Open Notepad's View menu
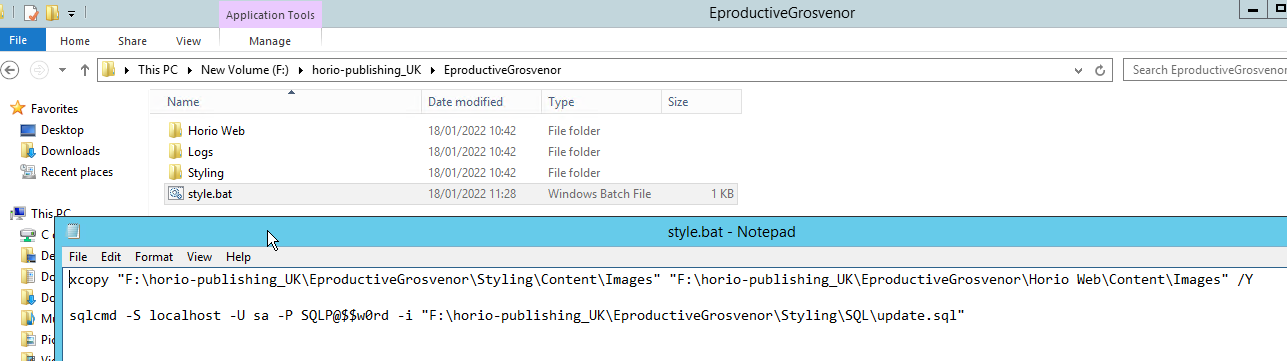 click(199, 257)
